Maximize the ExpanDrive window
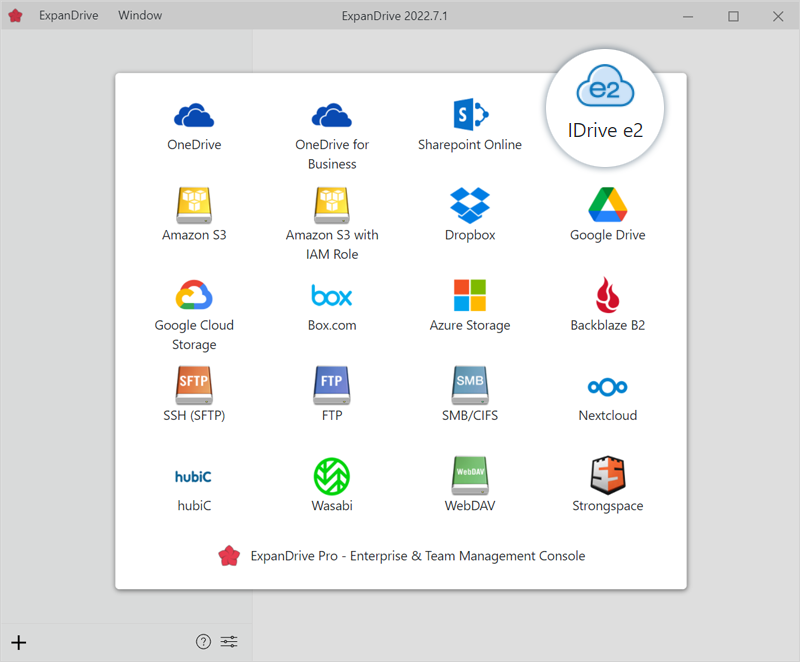This screenshot has width=800, height=662. tap(733, 16)
